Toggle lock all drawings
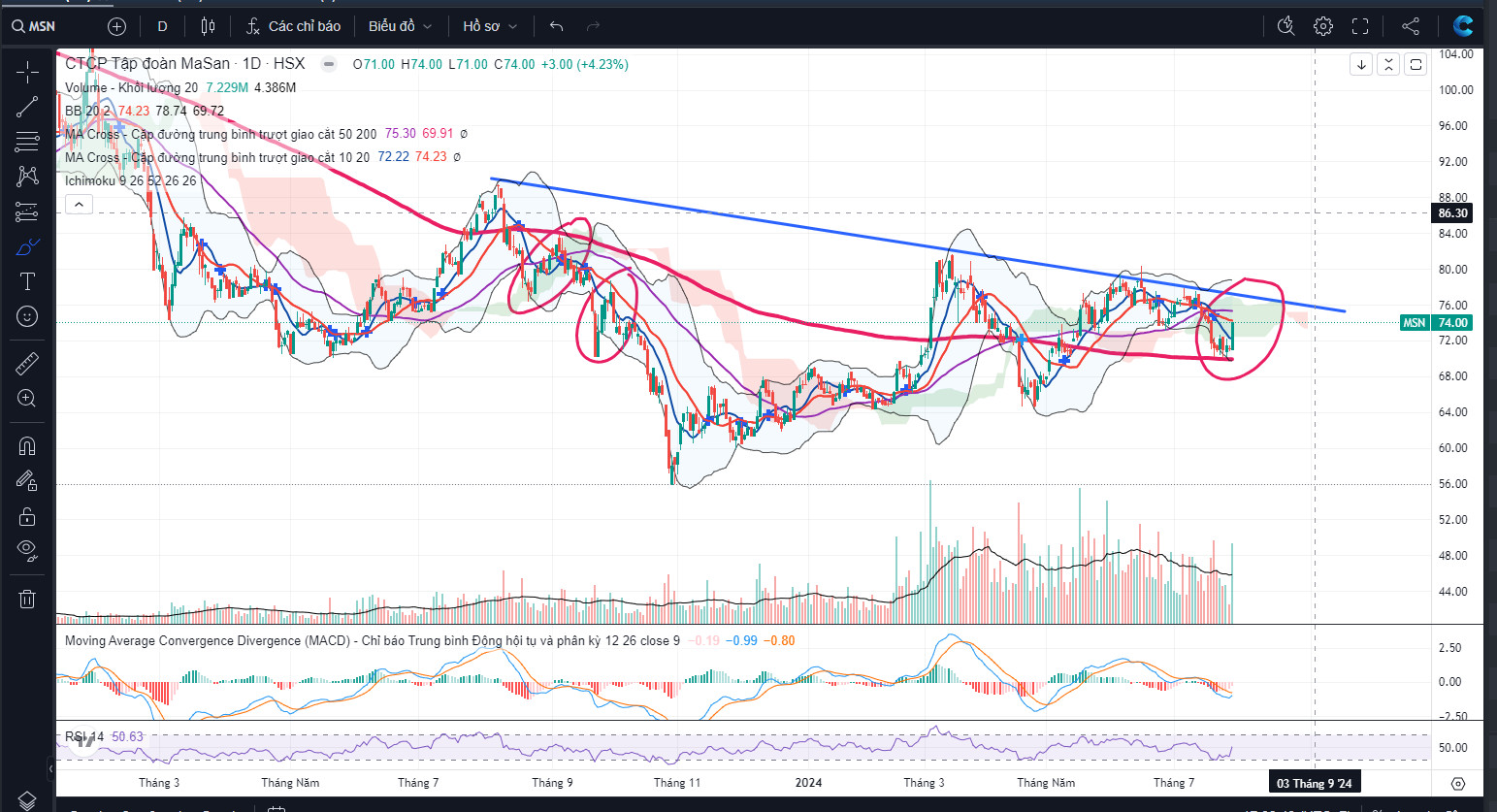This screenshot has width=1497, height=812. pyautogui.click(x=27, y=516)
